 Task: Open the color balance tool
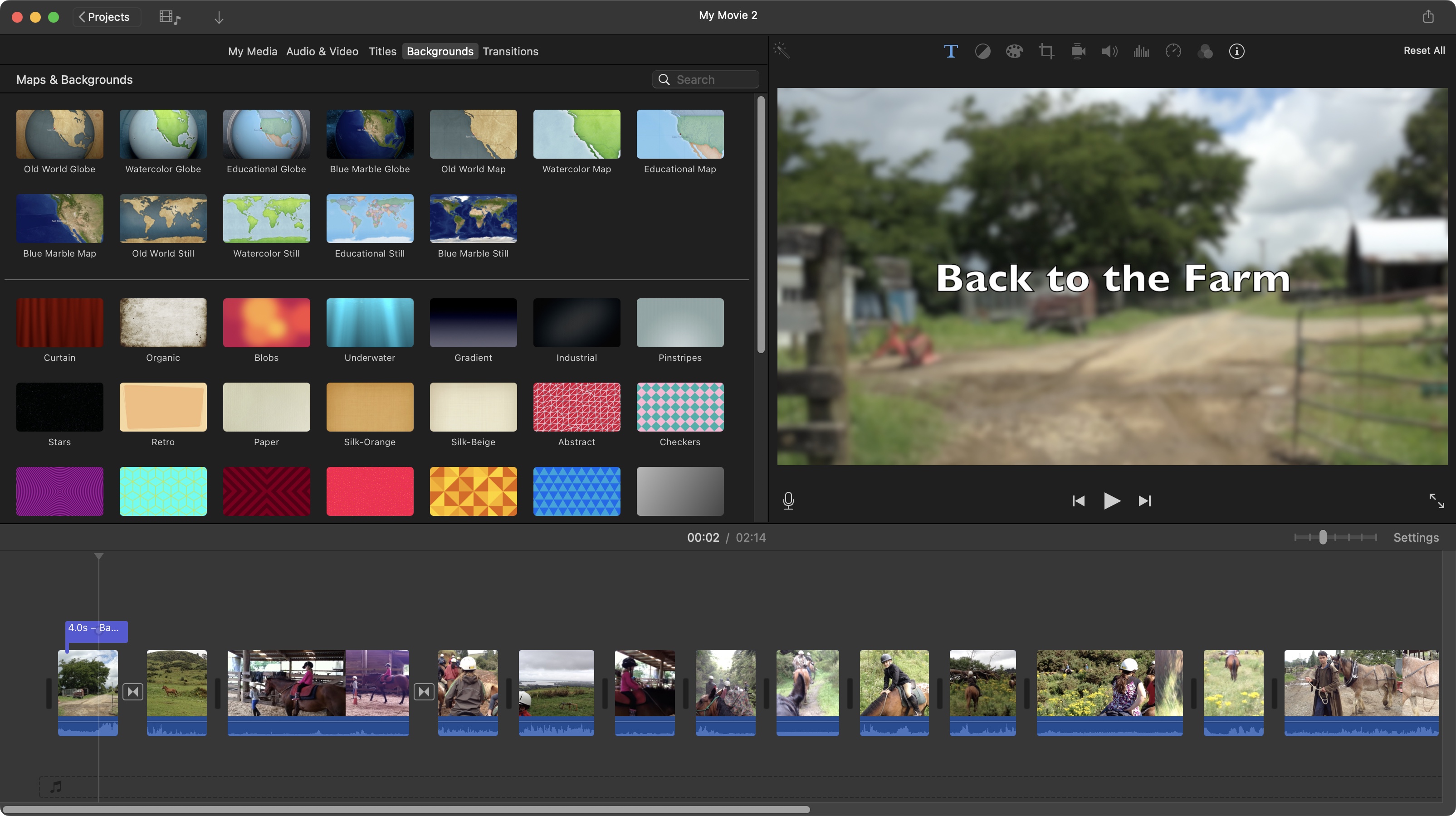coord(982,51)
